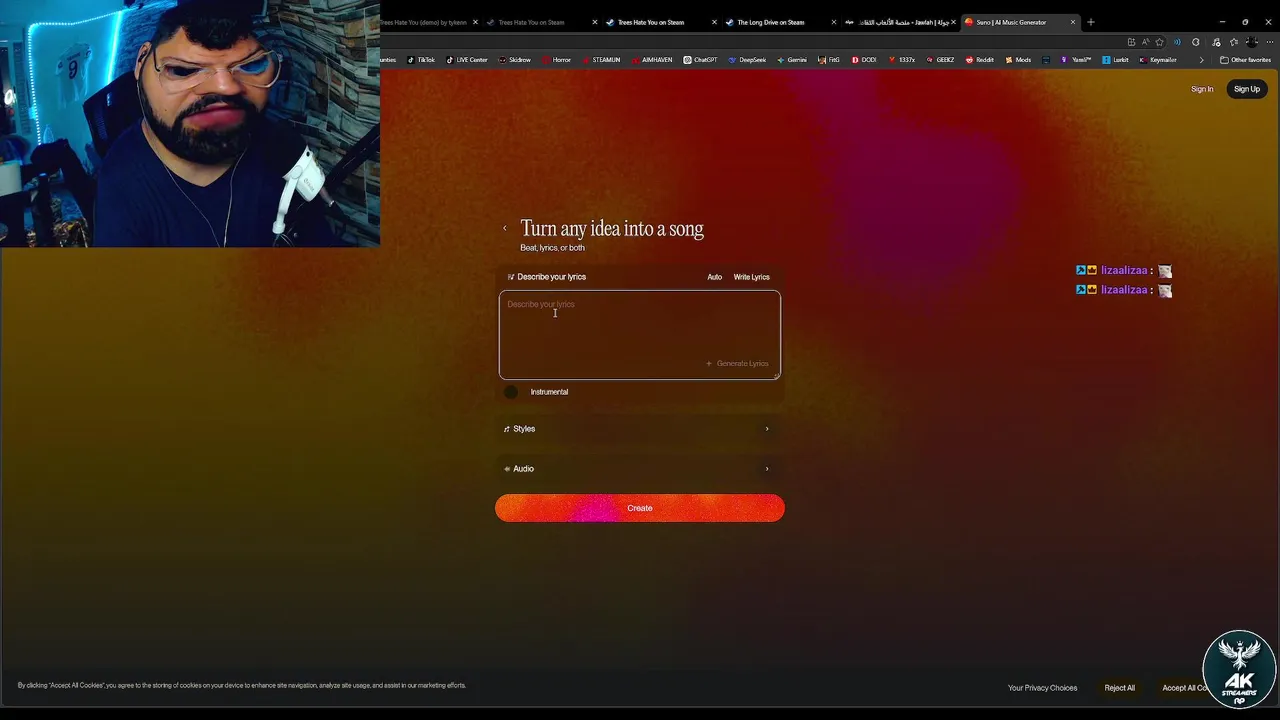1280x720 pixels.
Task: Expand the Styles section
Action: coord(640,429)
